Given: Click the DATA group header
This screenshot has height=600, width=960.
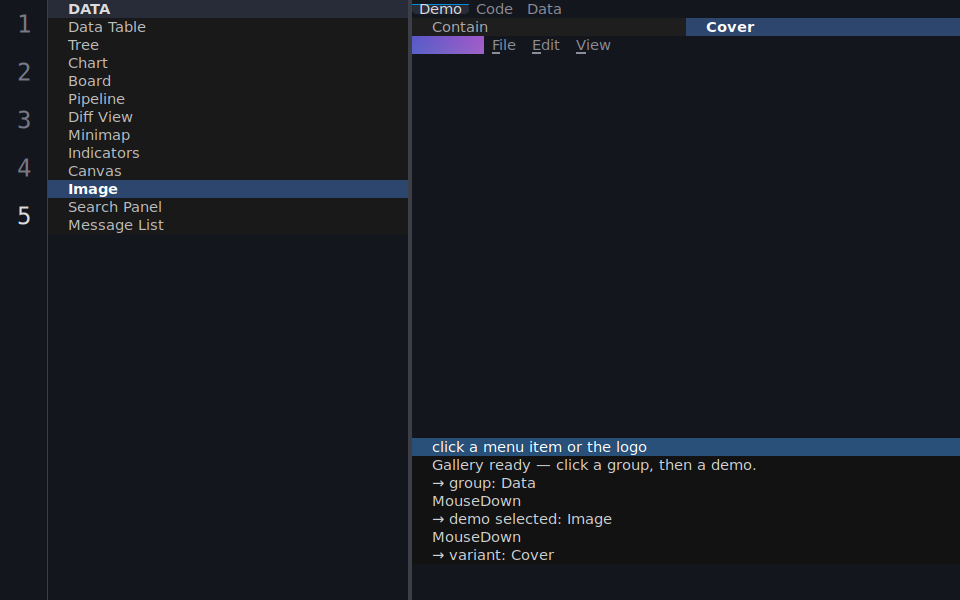Looking at the screenshot, I should (228, 9).
